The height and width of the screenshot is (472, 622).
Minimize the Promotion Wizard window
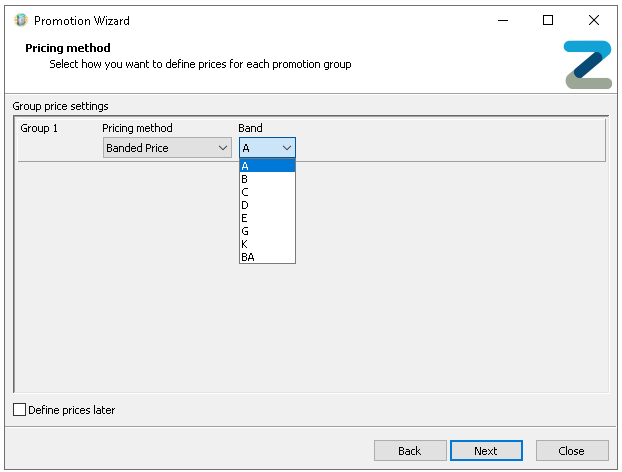tap(502, 20)
